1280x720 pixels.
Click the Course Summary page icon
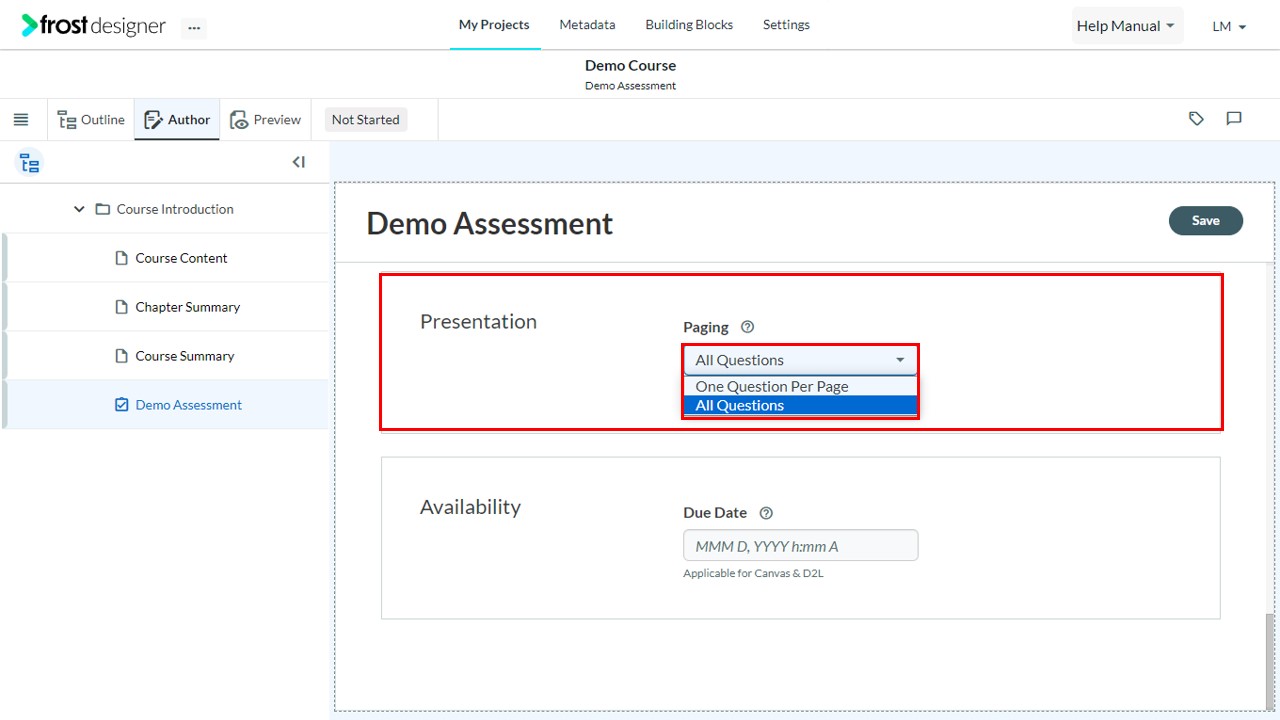[x=122, y=356]
